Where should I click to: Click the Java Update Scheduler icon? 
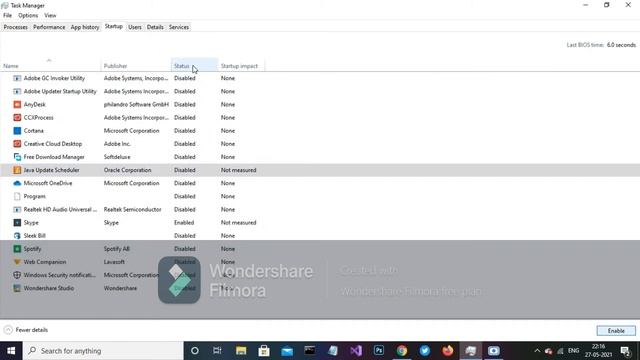[17, 170]
